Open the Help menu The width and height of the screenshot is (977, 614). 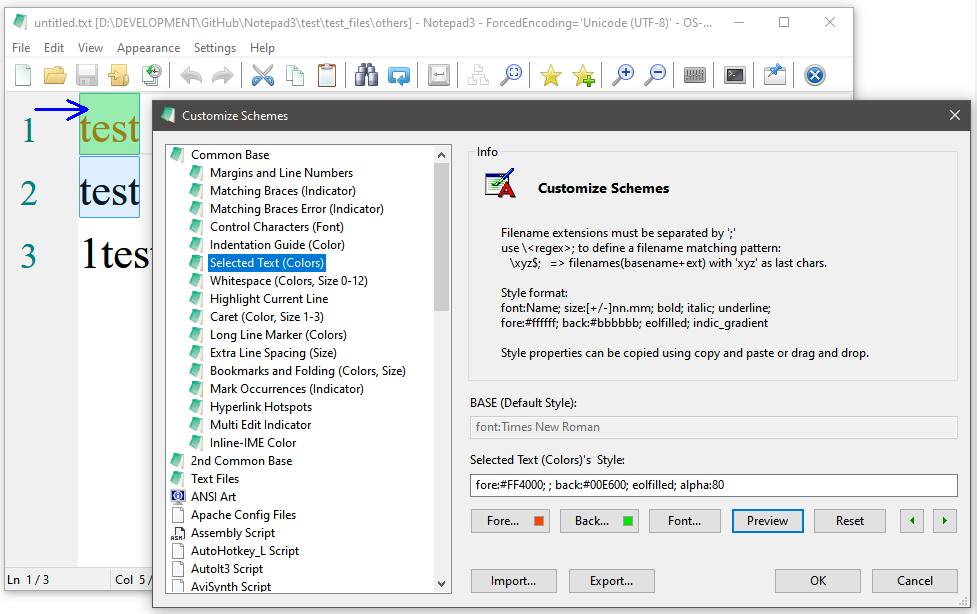(x=262, y=47)
